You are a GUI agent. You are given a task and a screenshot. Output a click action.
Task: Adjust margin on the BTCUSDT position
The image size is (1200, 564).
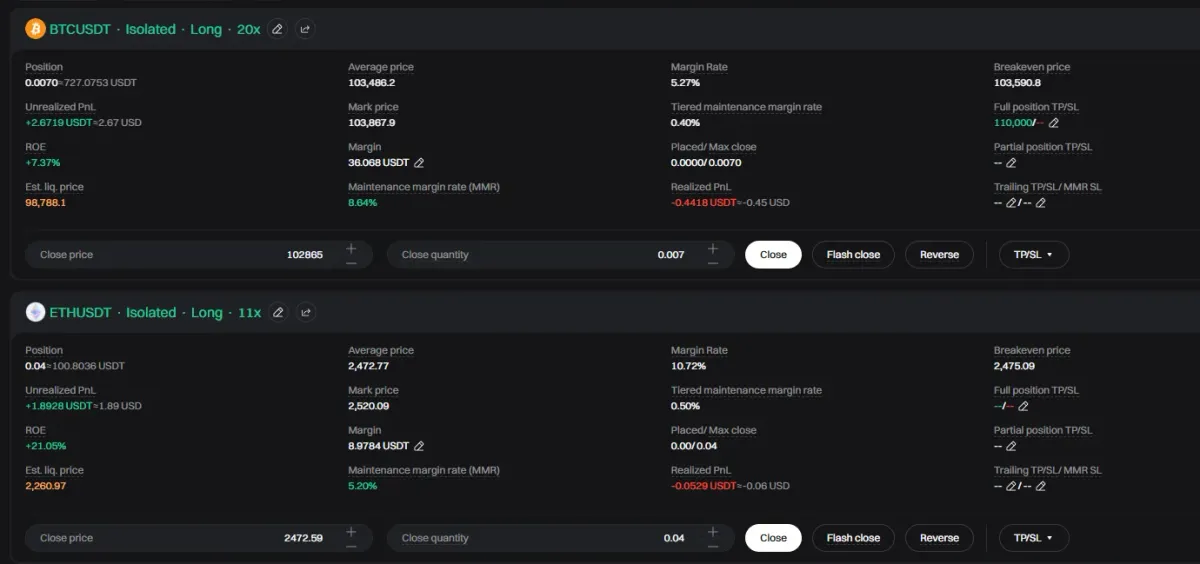pos(419,163)
